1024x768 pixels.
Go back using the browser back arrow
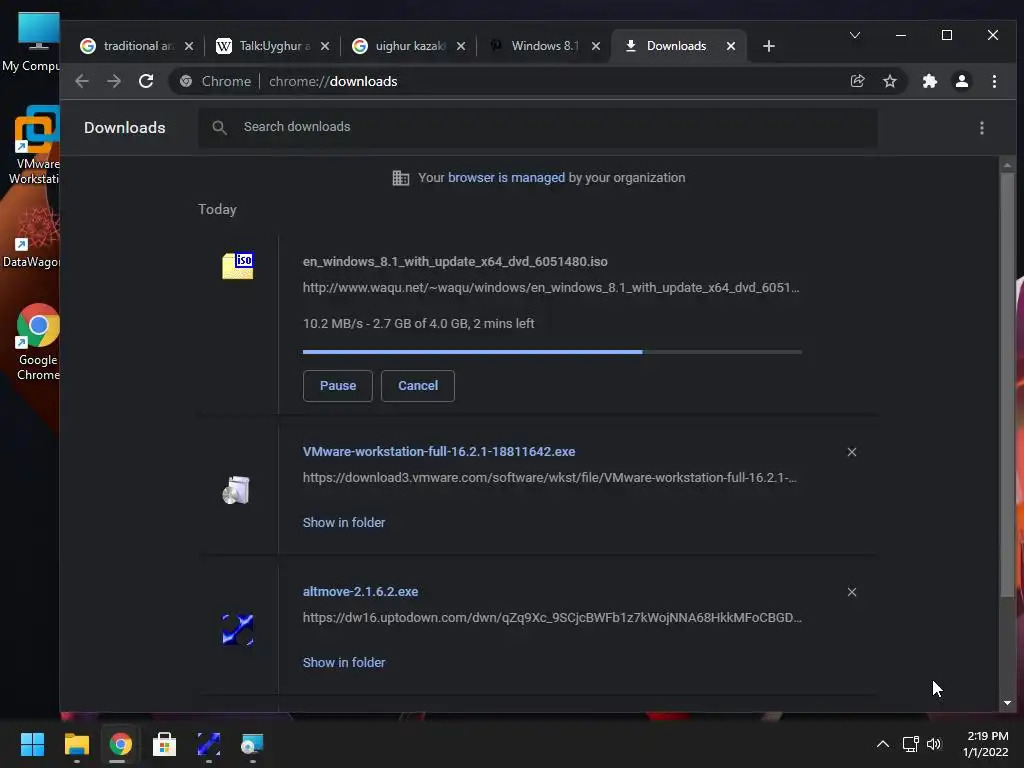click(x=82, y=81)
